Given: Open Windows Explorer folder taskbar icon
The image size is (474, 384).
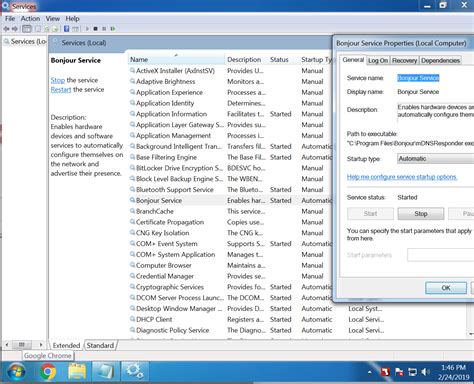Looking at the screenshot, I should pyautogui.click(x=77, y=372).
